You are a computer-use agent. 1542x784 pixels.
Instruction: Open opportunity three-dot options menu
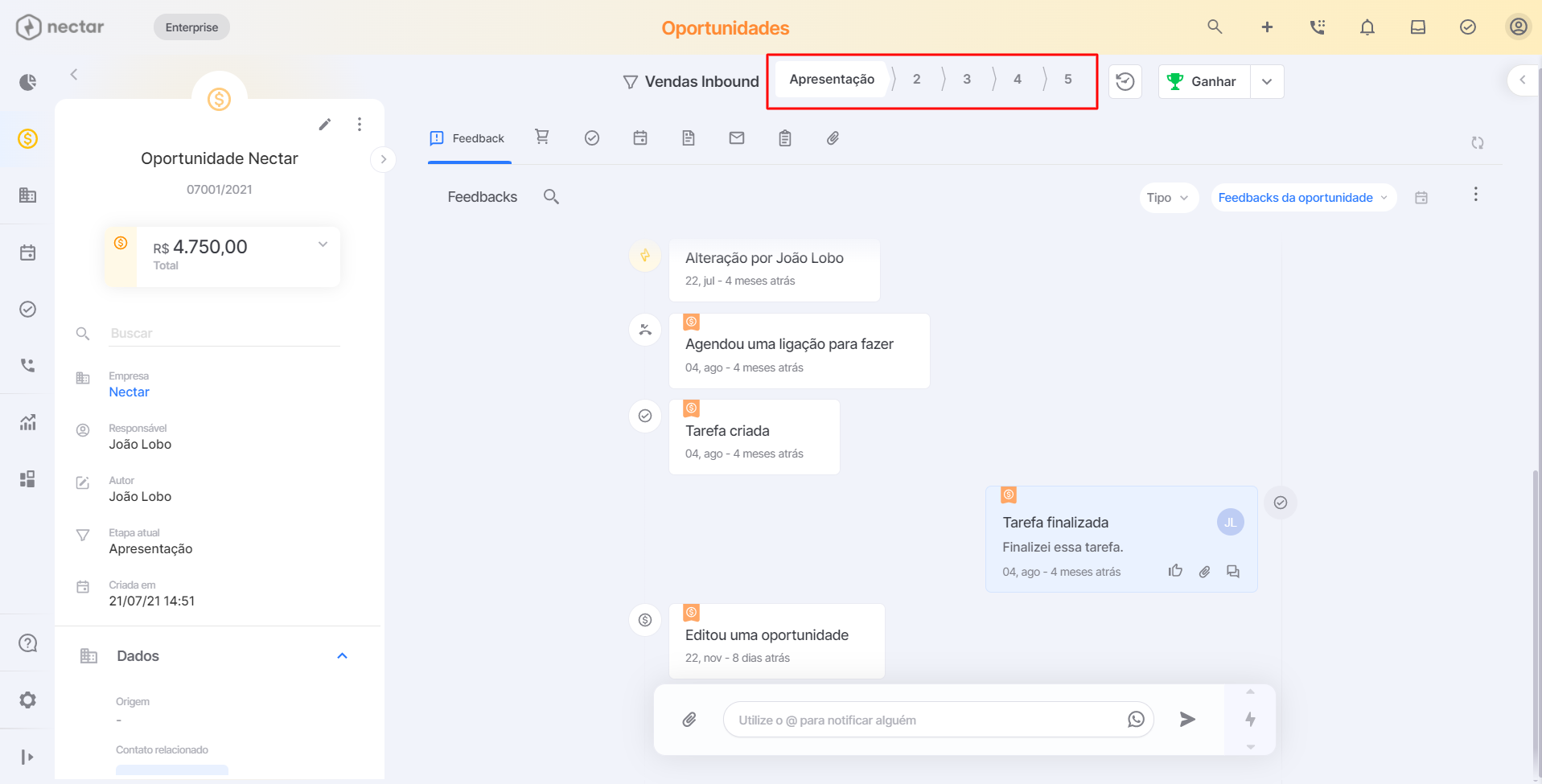pos(360,124)
